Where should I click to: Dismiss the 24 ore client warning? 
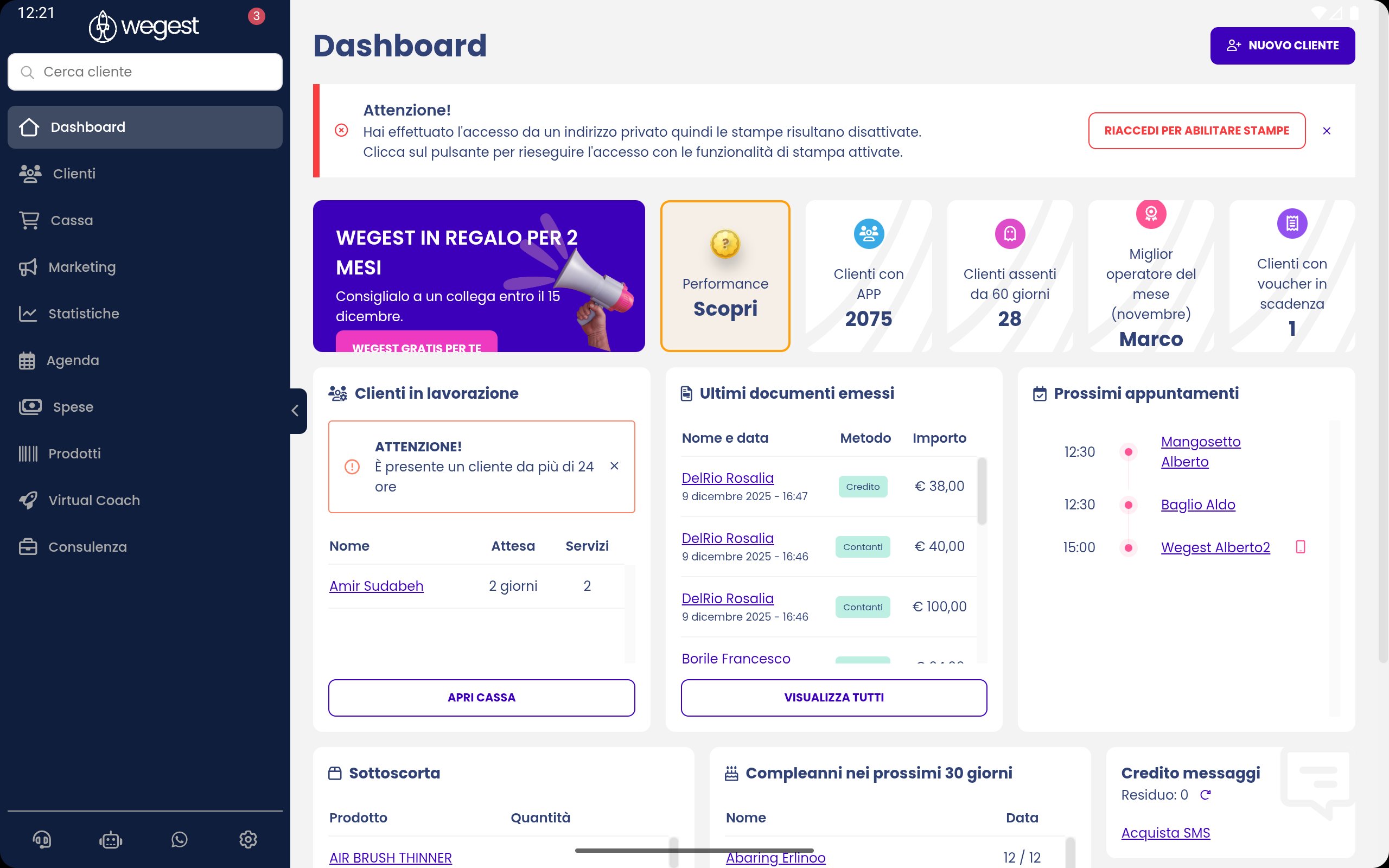614,465
